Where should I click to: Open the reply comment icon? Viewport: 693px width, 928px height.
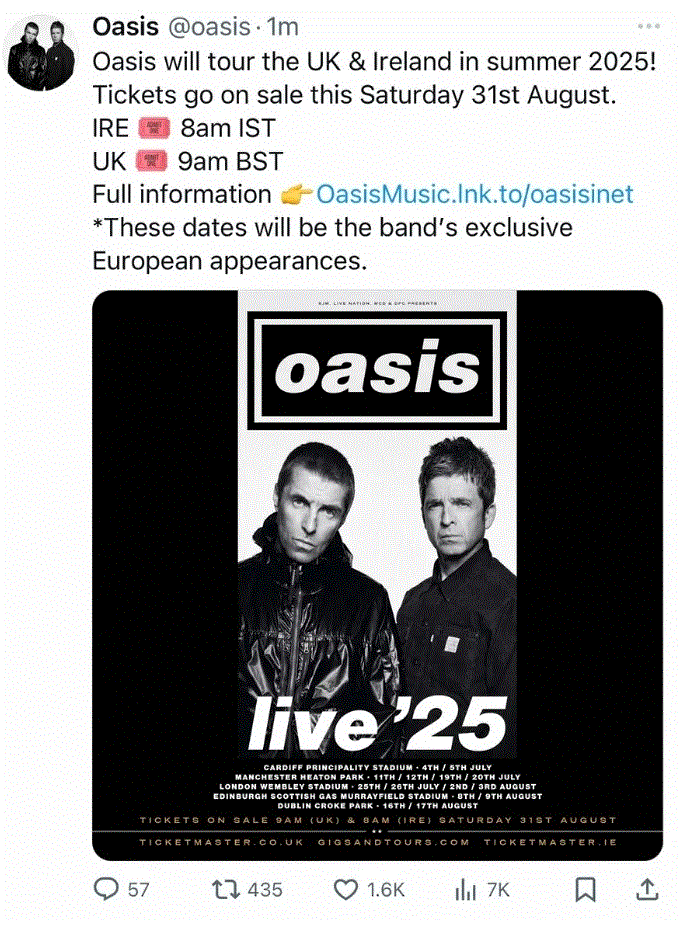click(x=107, y=889)
